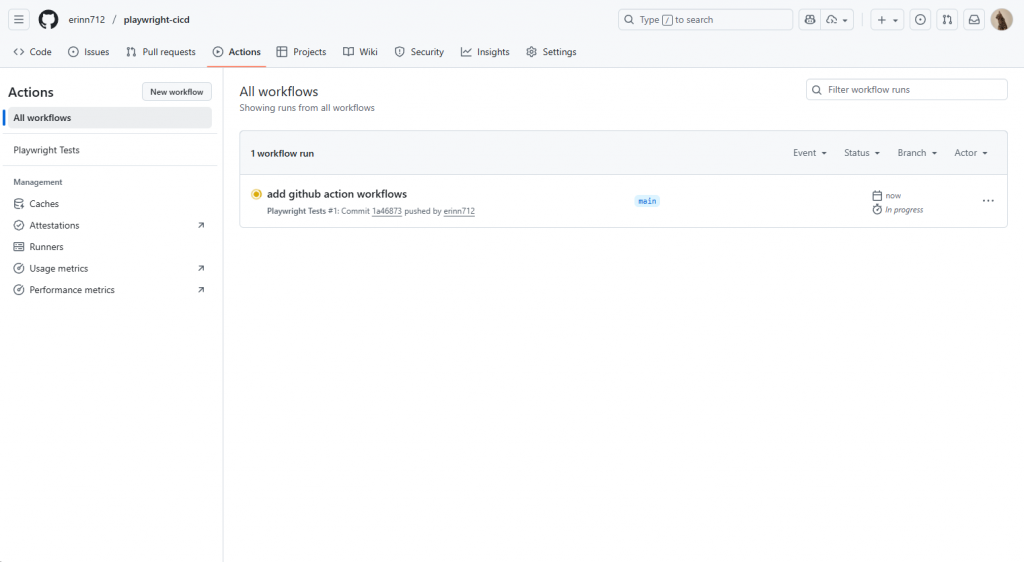Switch to the Code tab
The width and height of the screenshot is (1024, 562).
tap(33, 52)
